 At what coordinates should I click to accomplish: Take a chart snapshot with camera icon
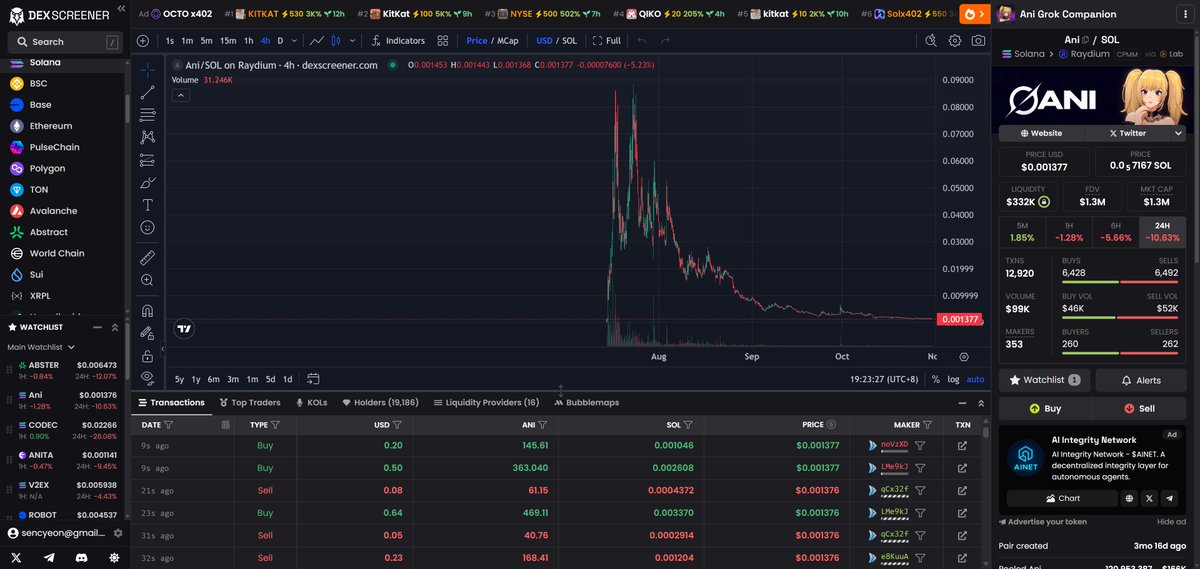point(978,41)
